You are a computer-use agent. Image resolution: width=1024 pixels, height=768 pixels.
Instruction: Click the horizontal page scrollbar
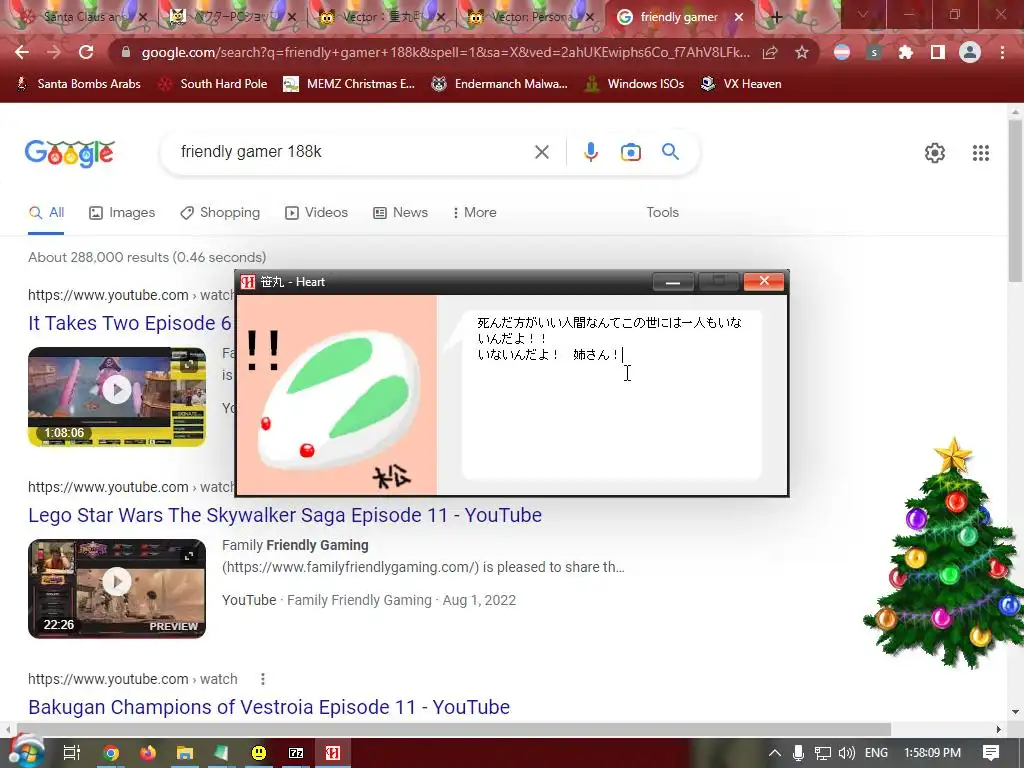(x=454, y=729)
